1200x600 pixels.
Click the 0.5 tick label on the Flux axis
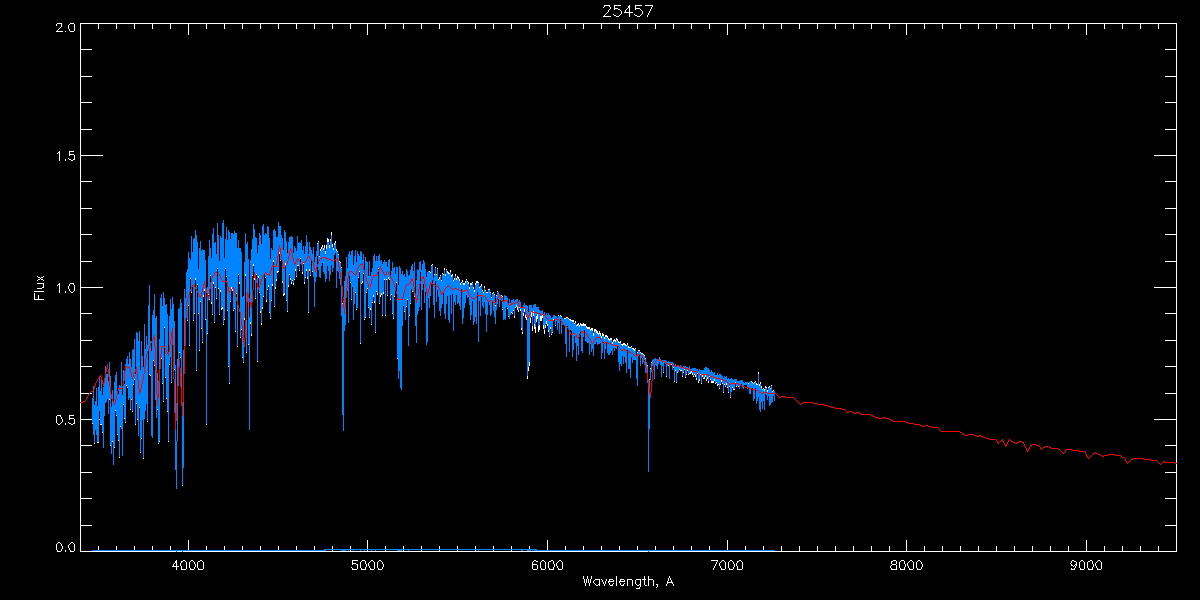65,419
